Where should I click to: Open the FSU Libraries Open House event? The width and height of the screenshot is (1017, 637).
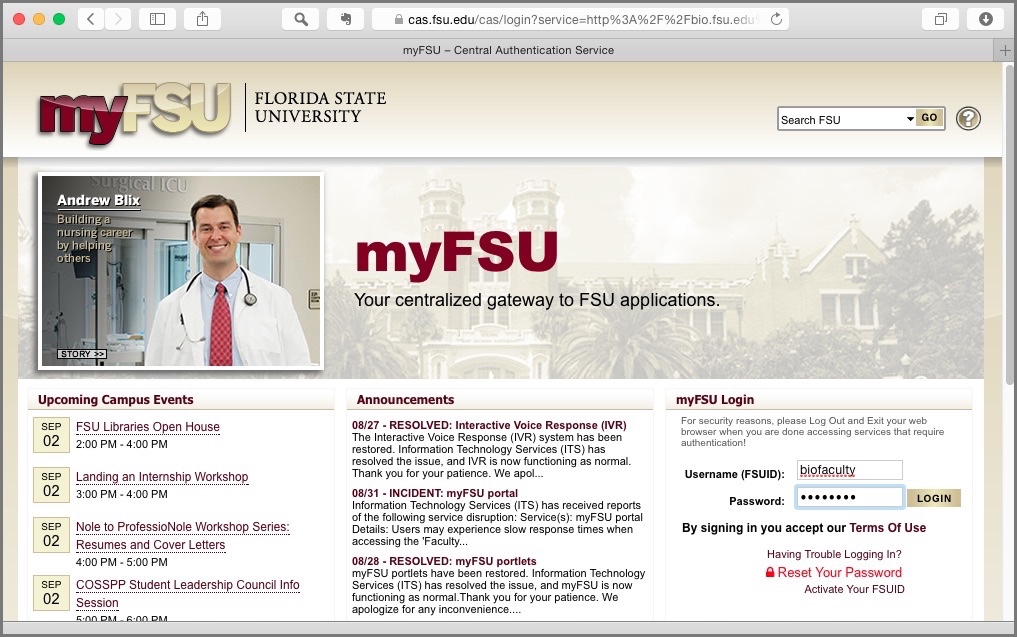148,427
